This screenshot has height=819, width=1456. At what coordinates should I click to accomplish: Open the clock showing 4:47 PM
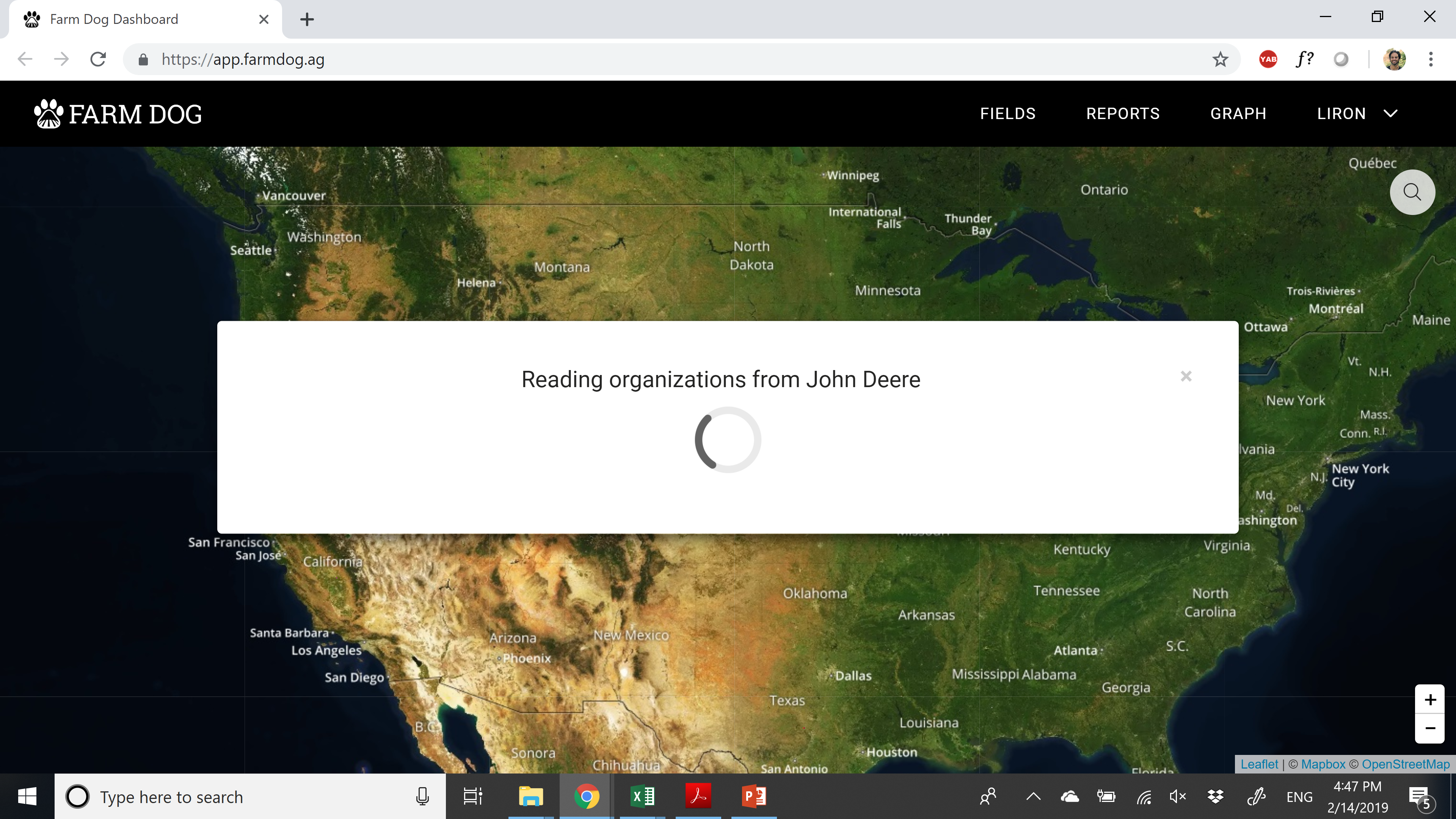1358,796
